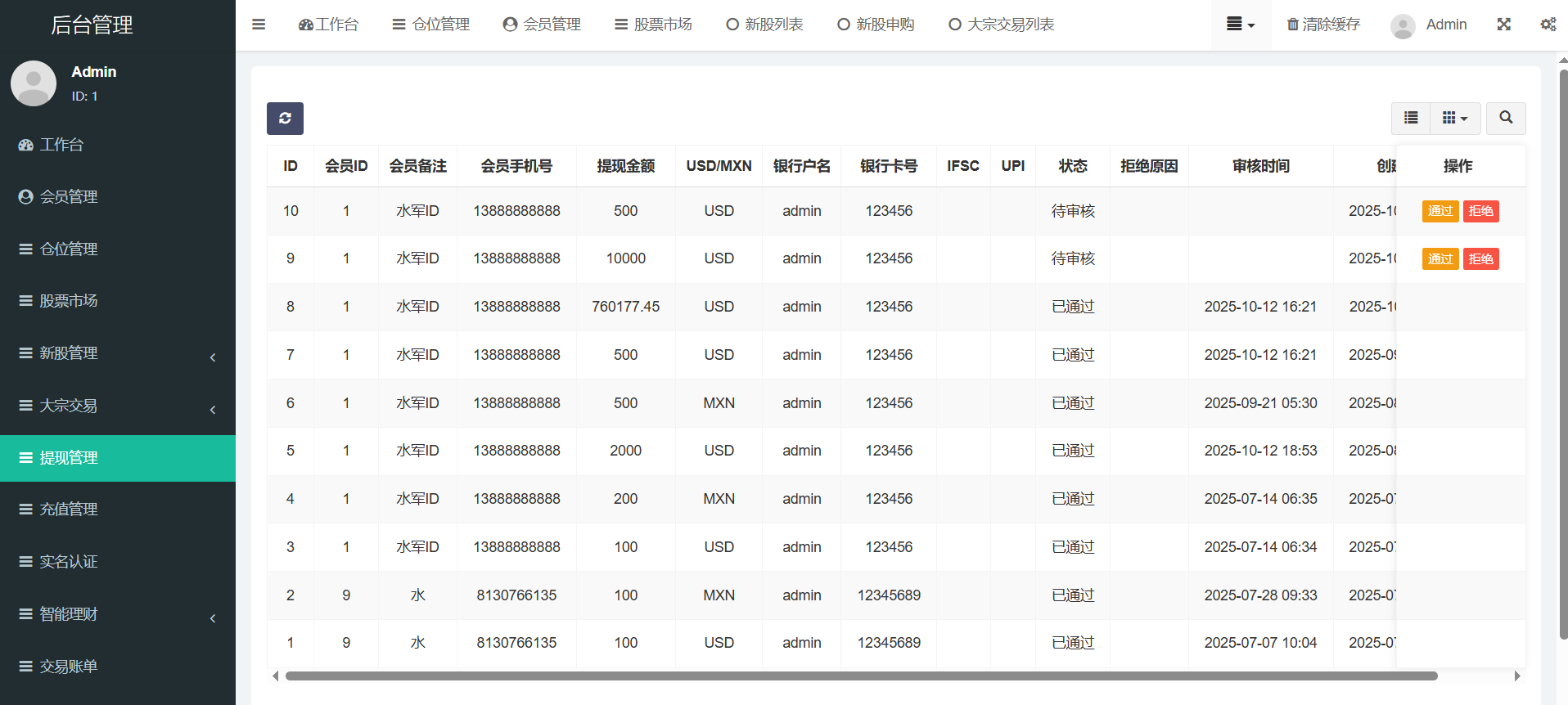Toggle the list view icon
The width and height of the screenshot is (1568, 705).
tap(1410, 118)
